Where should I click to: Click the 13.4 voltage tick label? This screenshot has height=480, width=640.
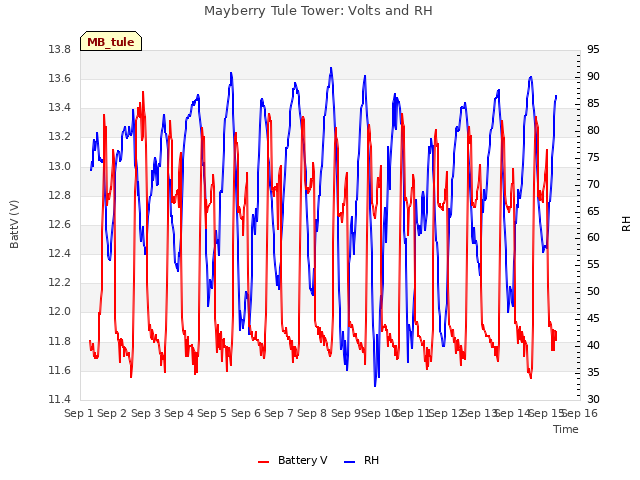[60, 108]
